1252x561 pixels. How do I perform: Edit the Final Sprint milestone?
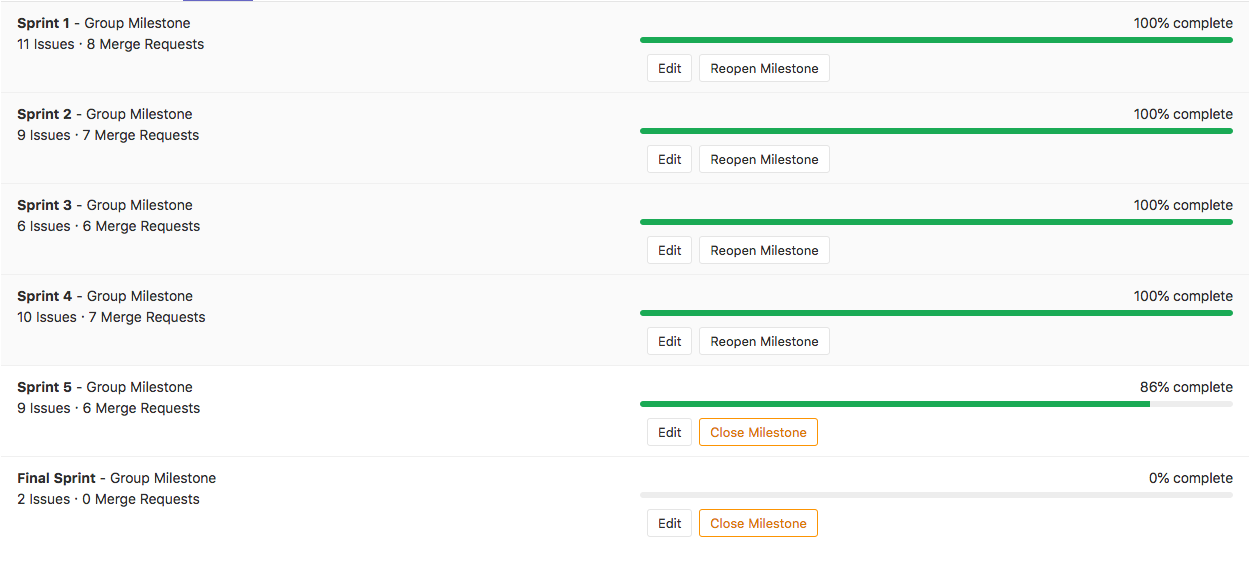tap(669, 524)
